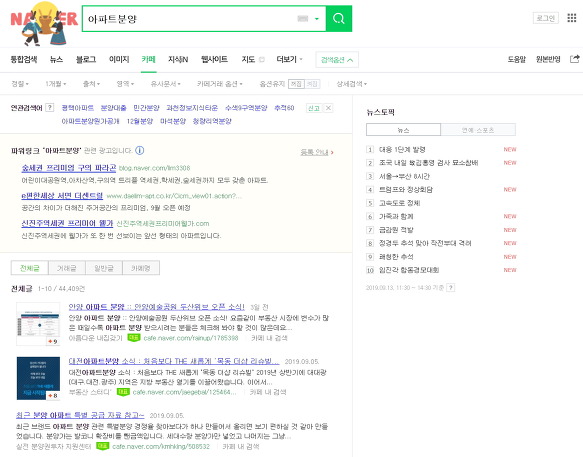Click the 로그인 button
The image size is (583, 457).
point(545,18)
